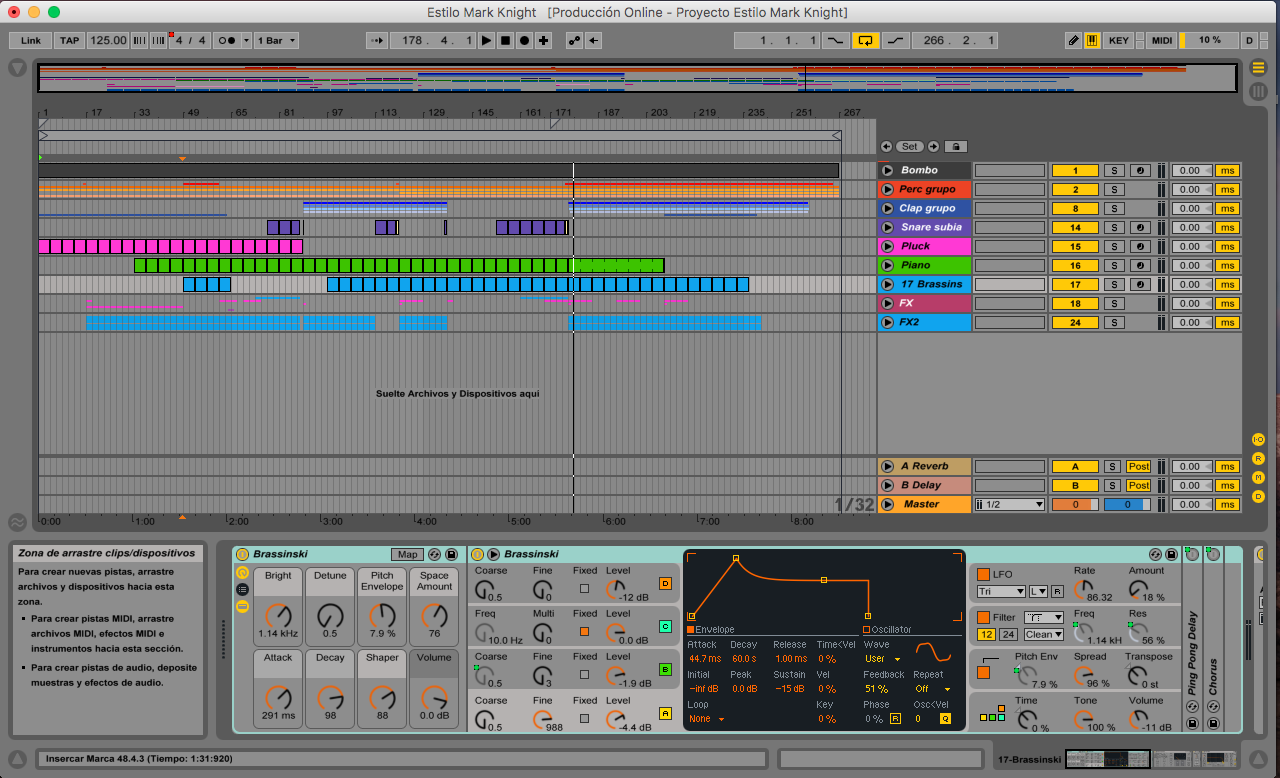
Task: Select 24 dB filter slope
Action: pyautogui.click(x=1008, y=634)
